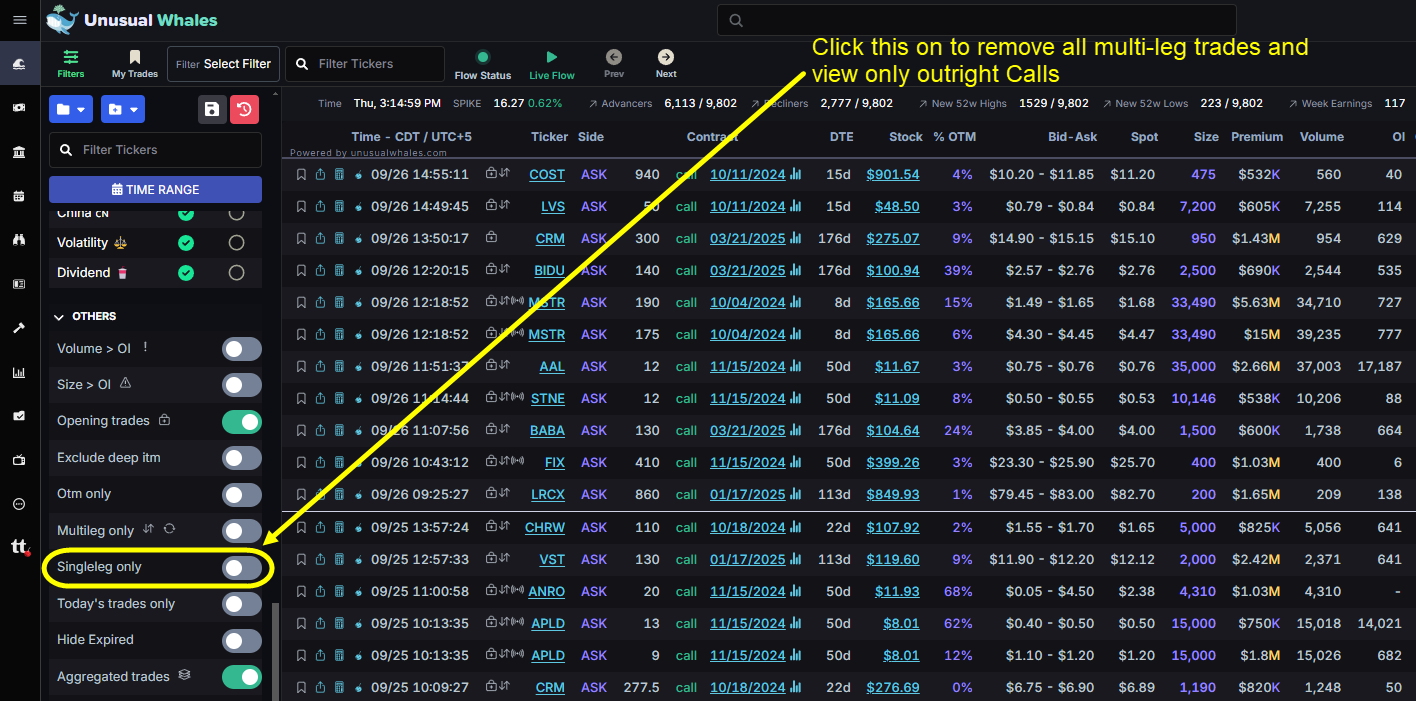This screenshot has width=1416, height=701.
Task: Select the Dividend empty radio circle
Action: 236,273
